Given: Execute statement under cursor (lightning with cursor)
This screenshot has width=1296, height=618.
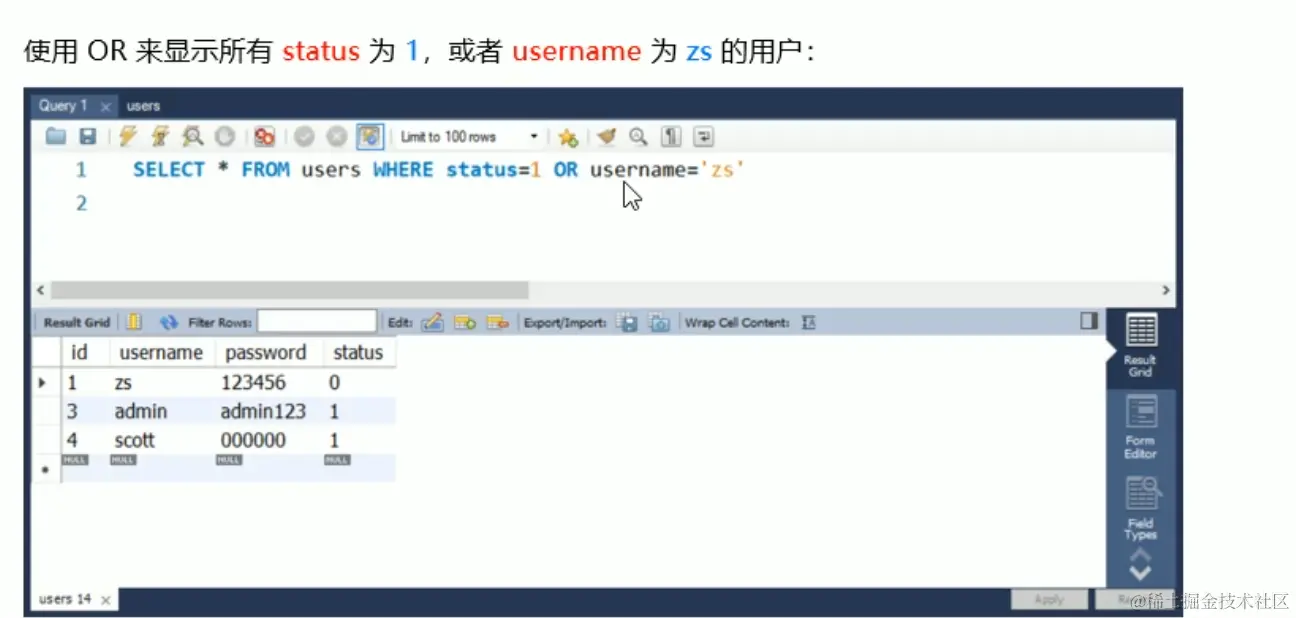Looking at the screenshot, I should (160, 137).
